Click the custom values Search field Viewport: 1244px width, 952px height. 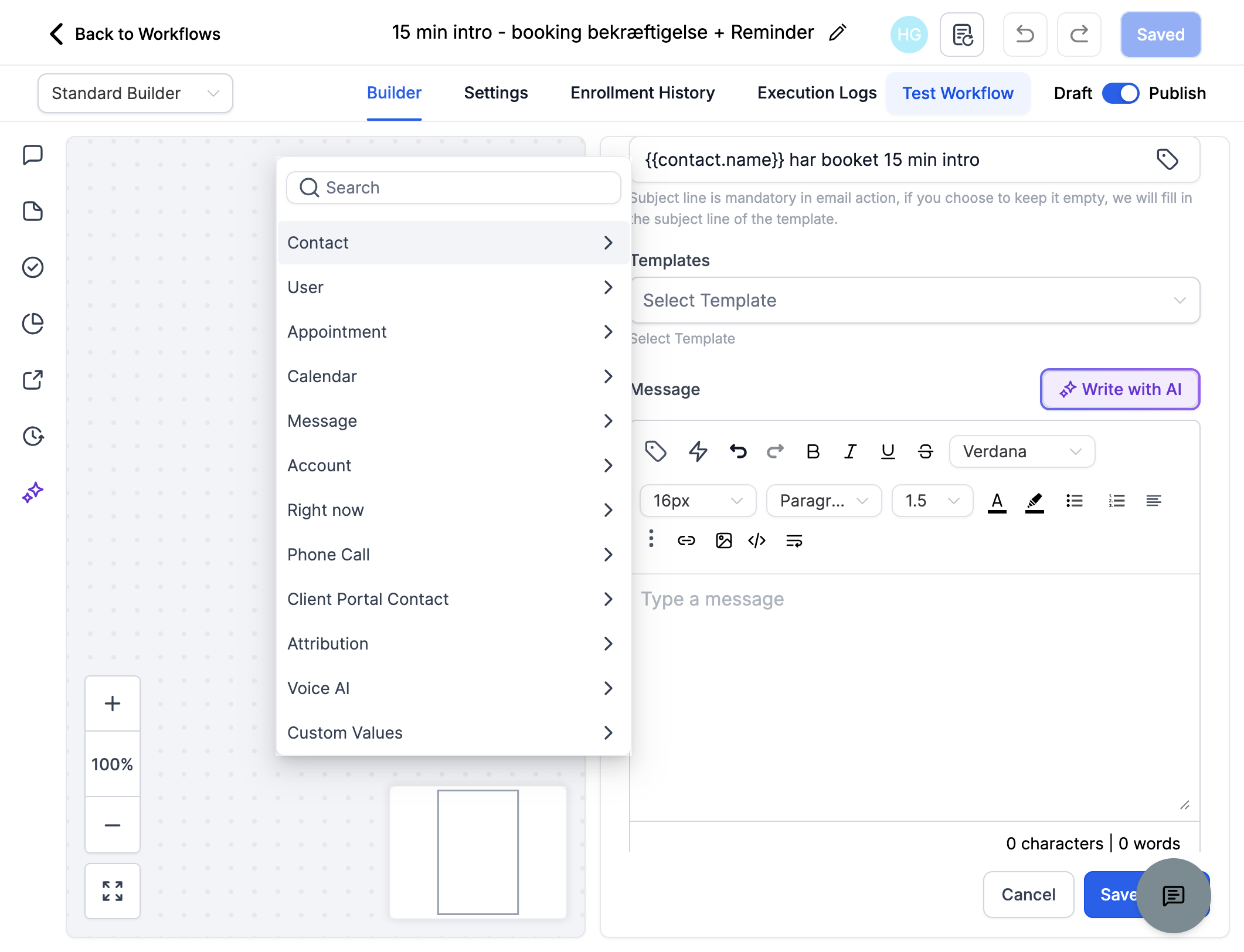click(453, 188)
